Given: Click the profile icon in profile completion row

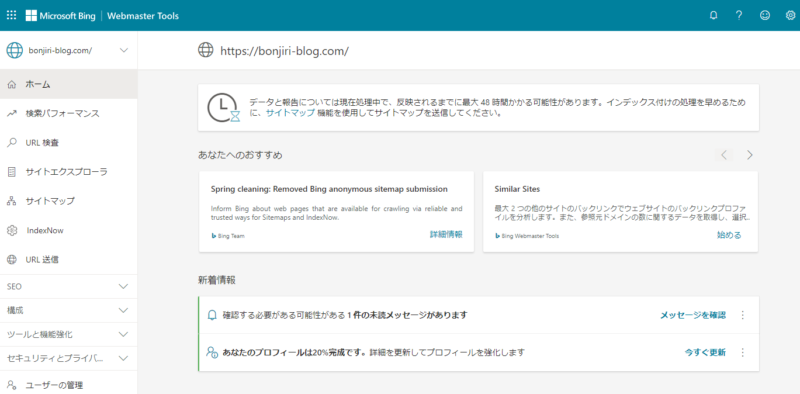Looking at the screenshot, I should click(x=212, y=352).
